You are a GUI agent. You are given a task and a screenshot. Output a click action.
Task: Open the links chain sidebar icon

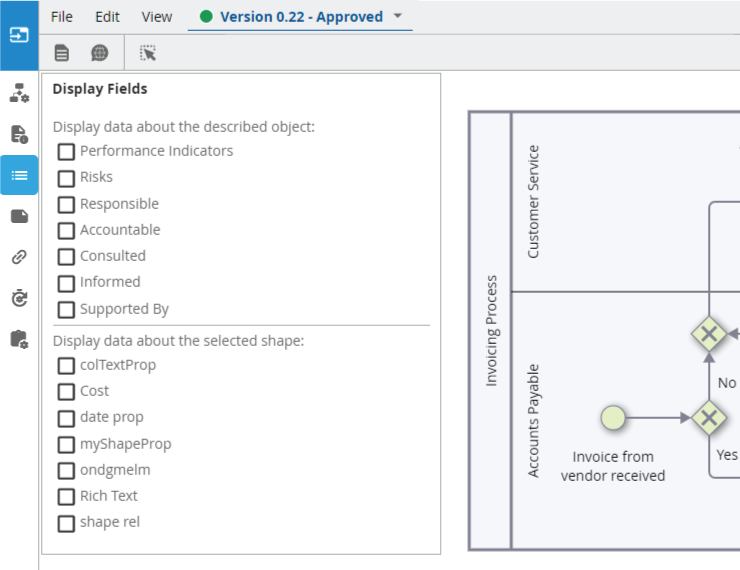[19, 257]
